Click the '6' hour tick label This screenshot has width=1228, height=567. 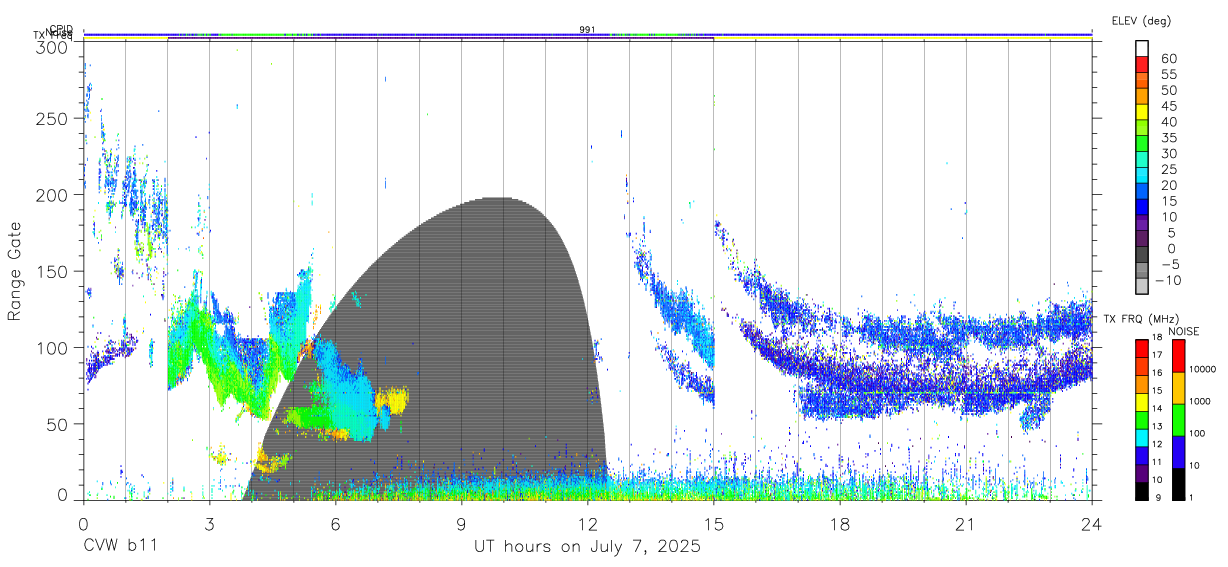click(335, 524)
